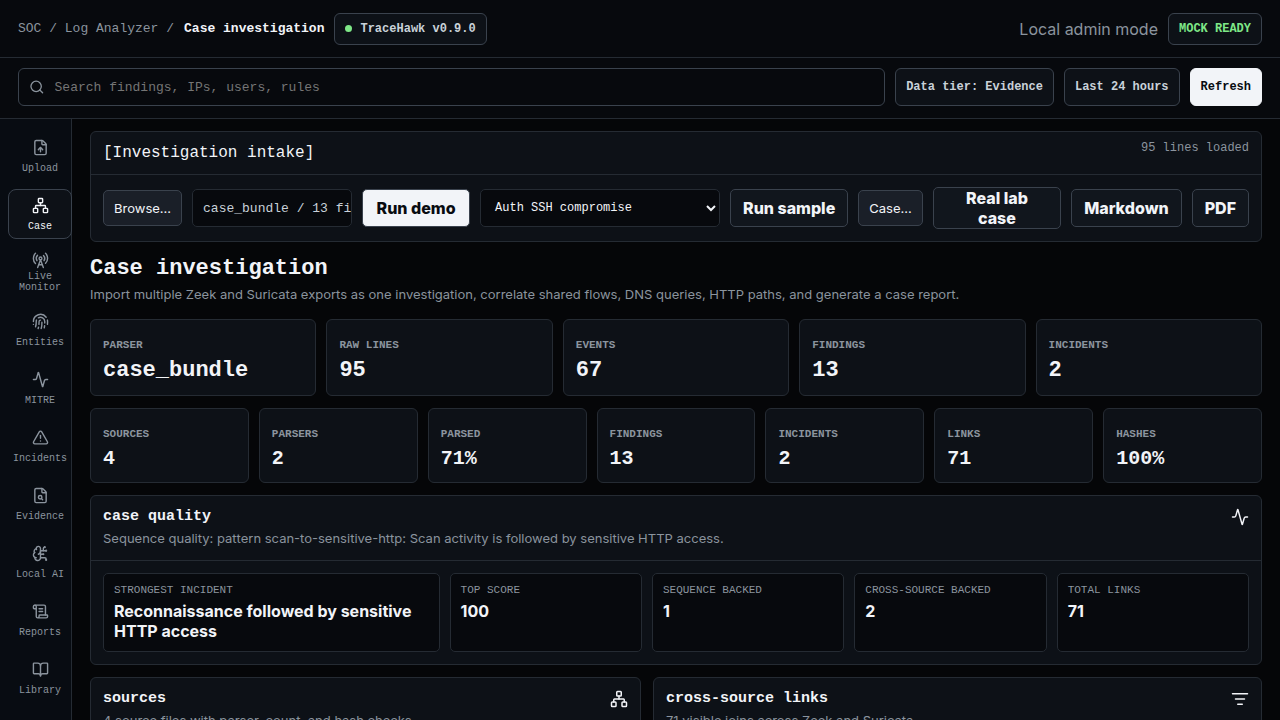The height and width of the screenshot is (720, 1280).
Task: Click the STRONGEST INCIDENT card
Action: (271, 612)
